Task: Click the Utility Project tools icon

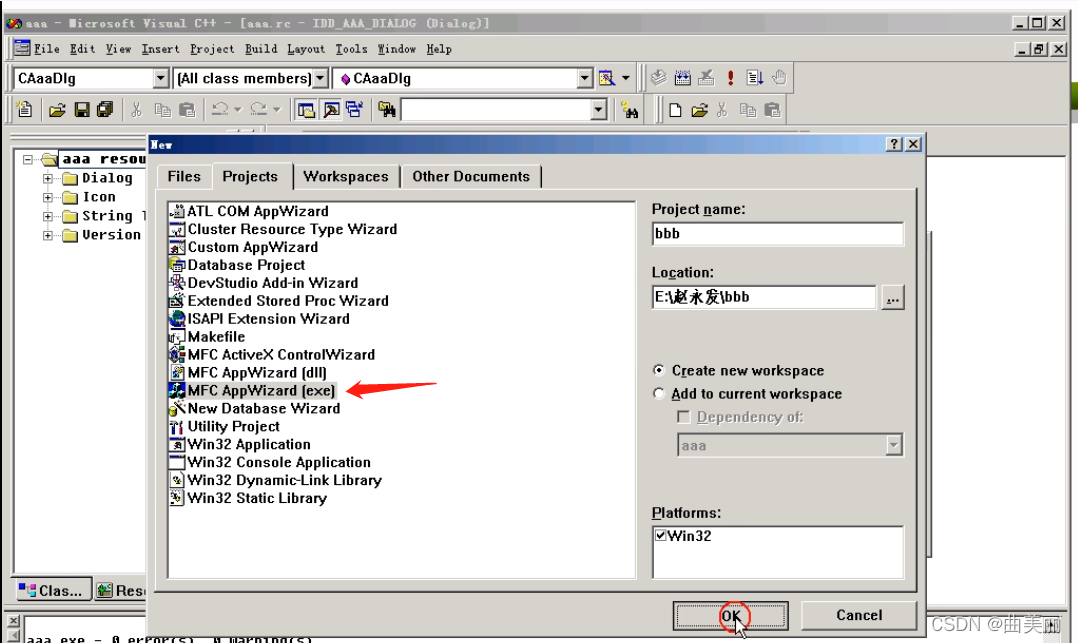Action: (177, 426)
